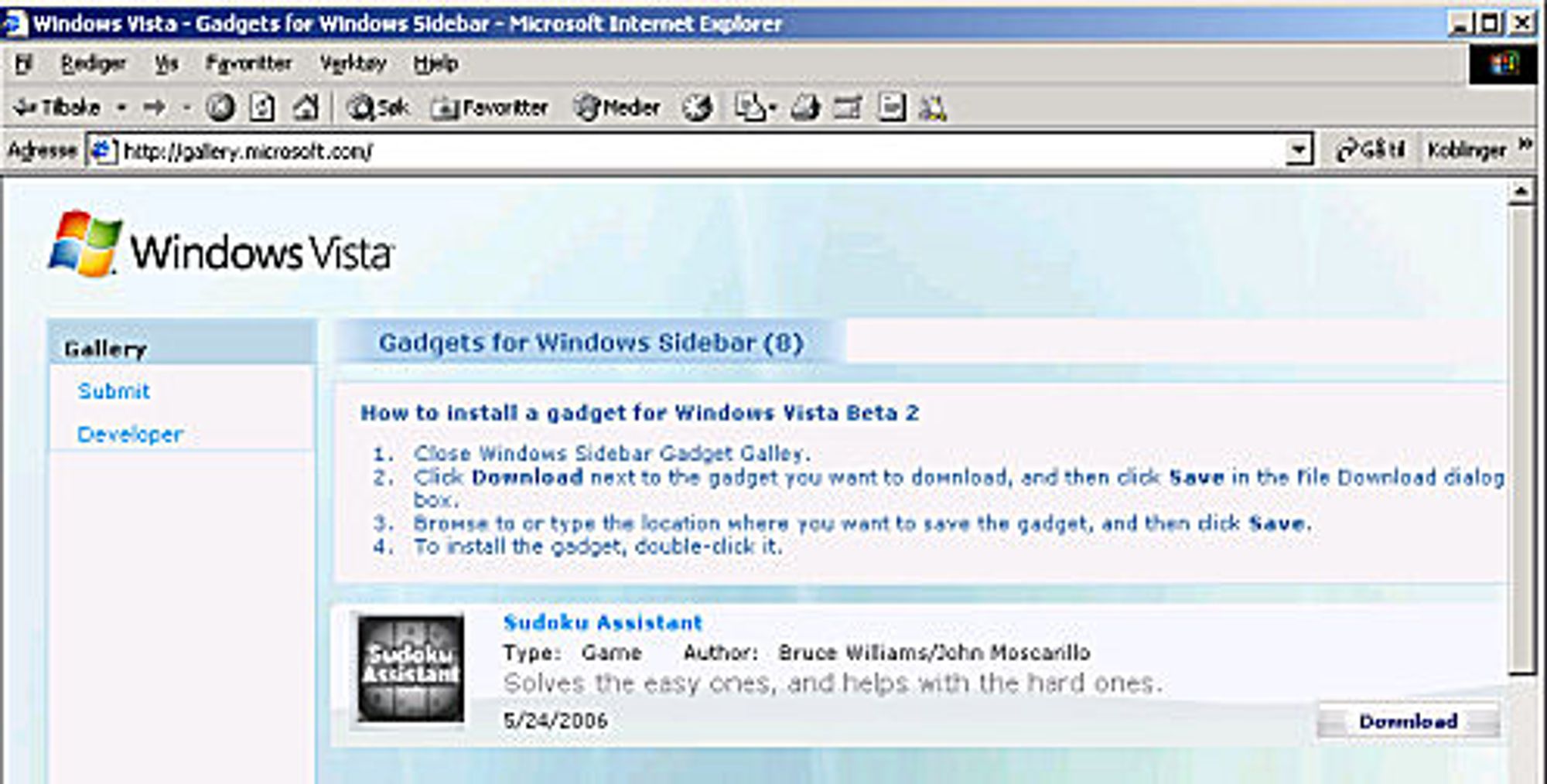Open the Favoritter menu in menu bar
Image resolution: width=1547 pixels, height=784 pixels.
(249, 63)
